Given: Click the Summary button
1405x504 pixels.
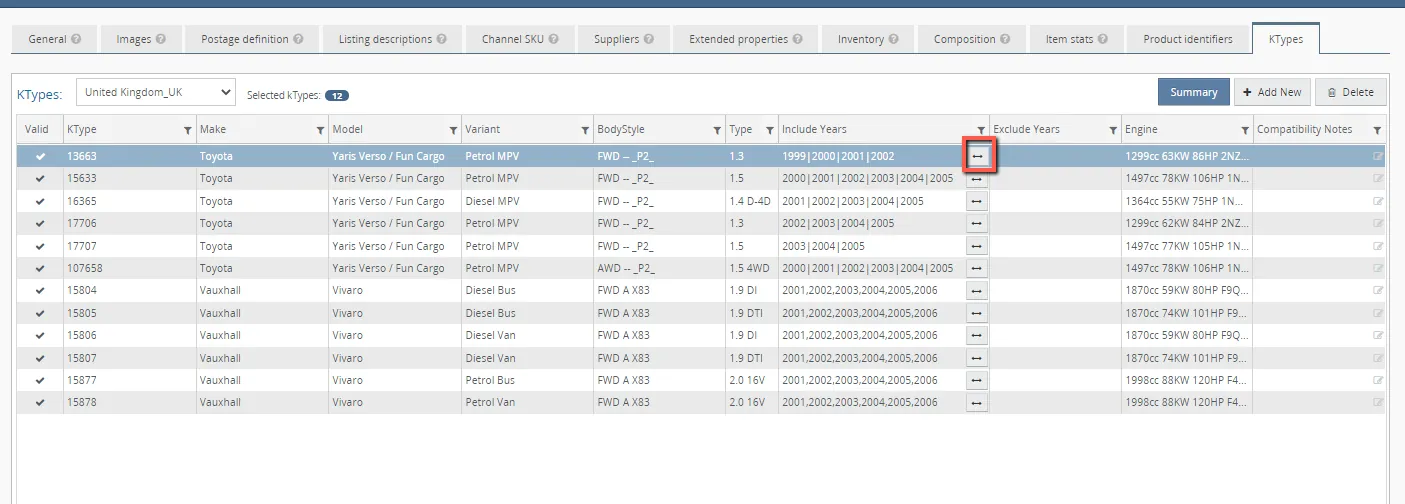Looking at the screenshot, I should coord(1194,92).
